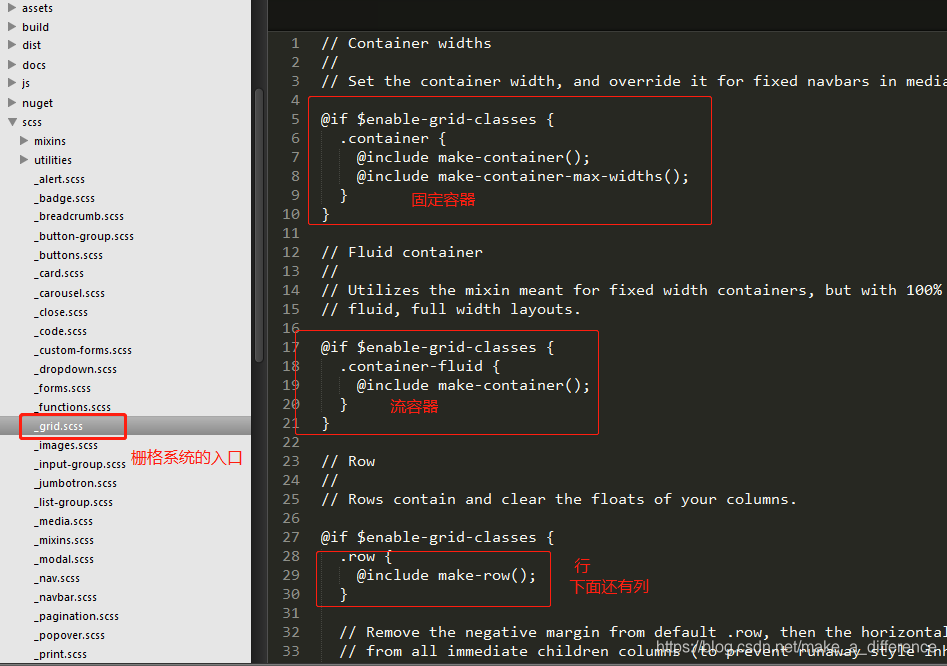The width and height of the screenshot is (947, 666).
Task: Select the dist folder label
Action: [x=31, y=45]
